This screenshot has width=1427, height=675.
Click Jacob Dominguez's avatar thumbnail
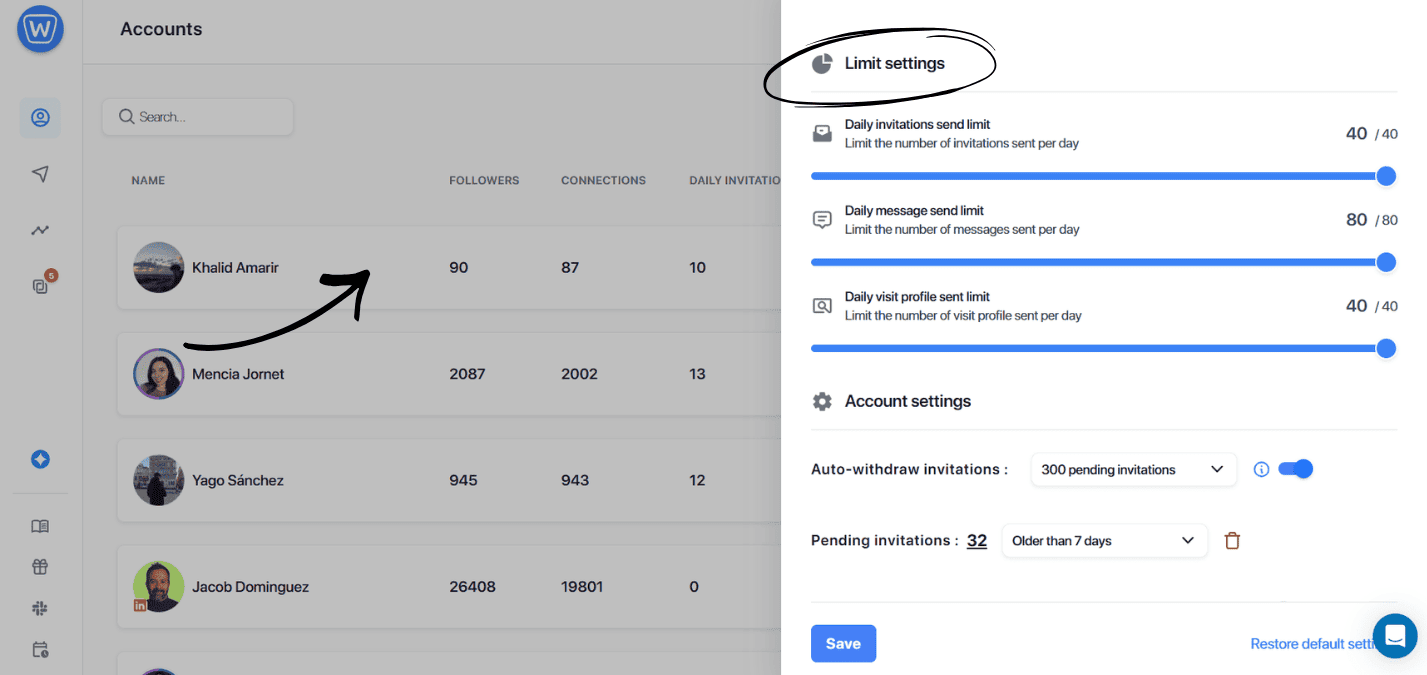click(x=159, y=587)
